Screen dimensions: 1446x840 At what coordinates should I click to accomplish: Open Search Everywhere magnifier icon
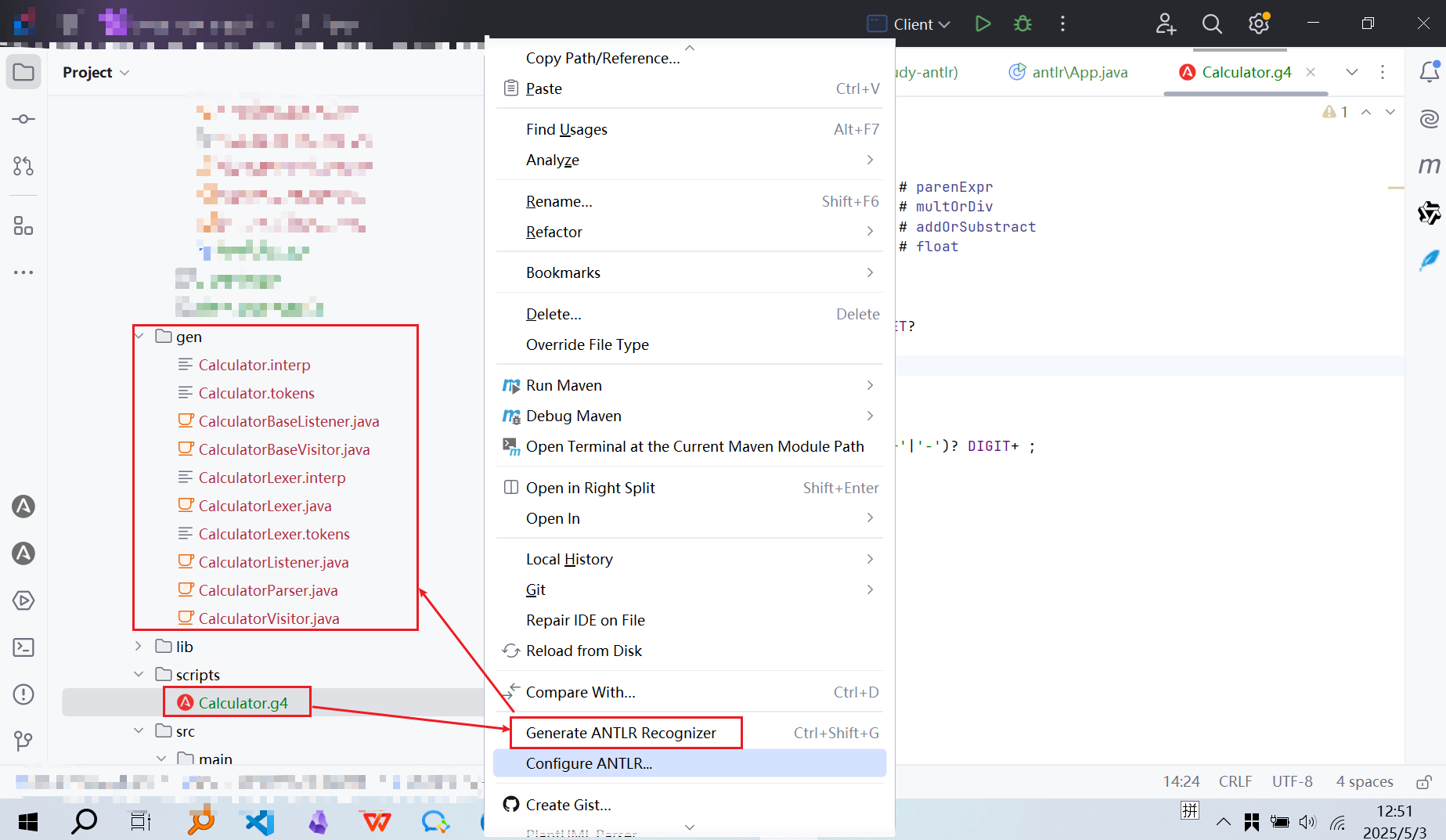pyautogui.click(x=1212, y=23)
